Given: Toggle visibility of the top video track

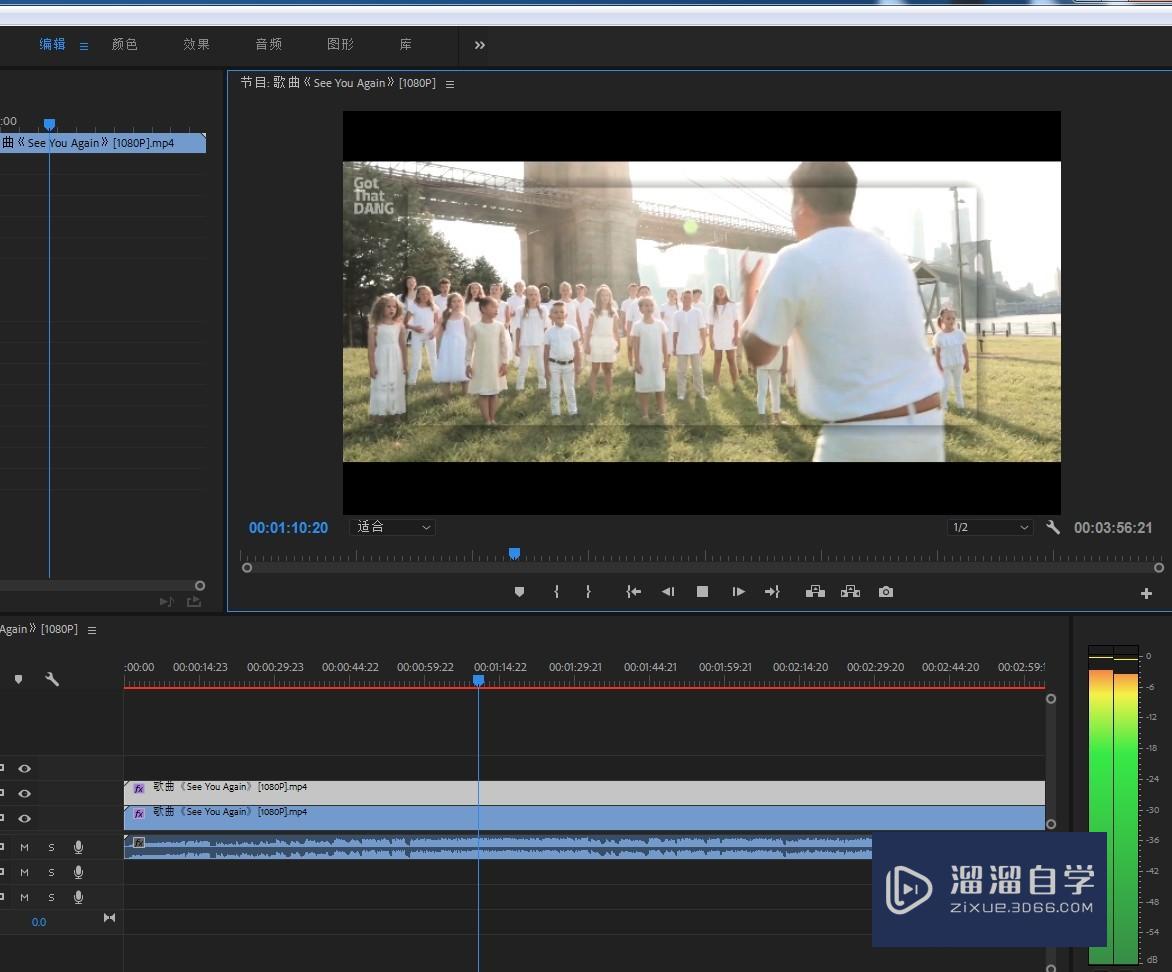Looking at the screenshot, I should coord(25,769).
